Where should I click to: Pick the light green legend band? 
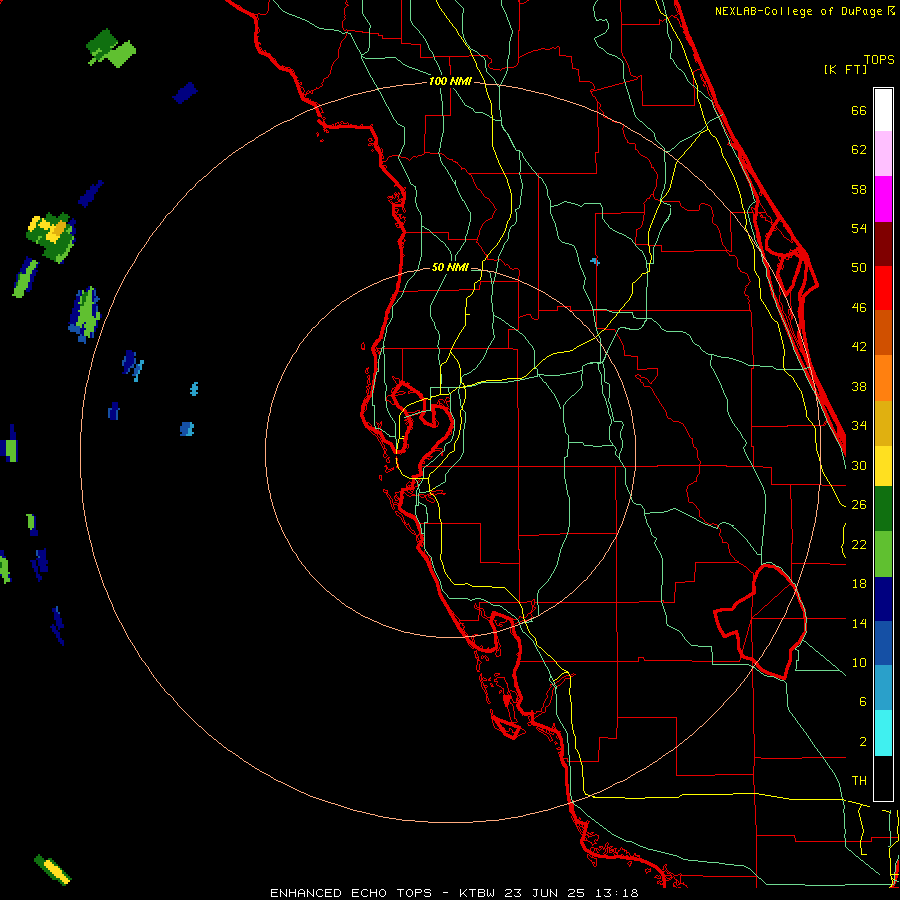(x=883, y=553)
